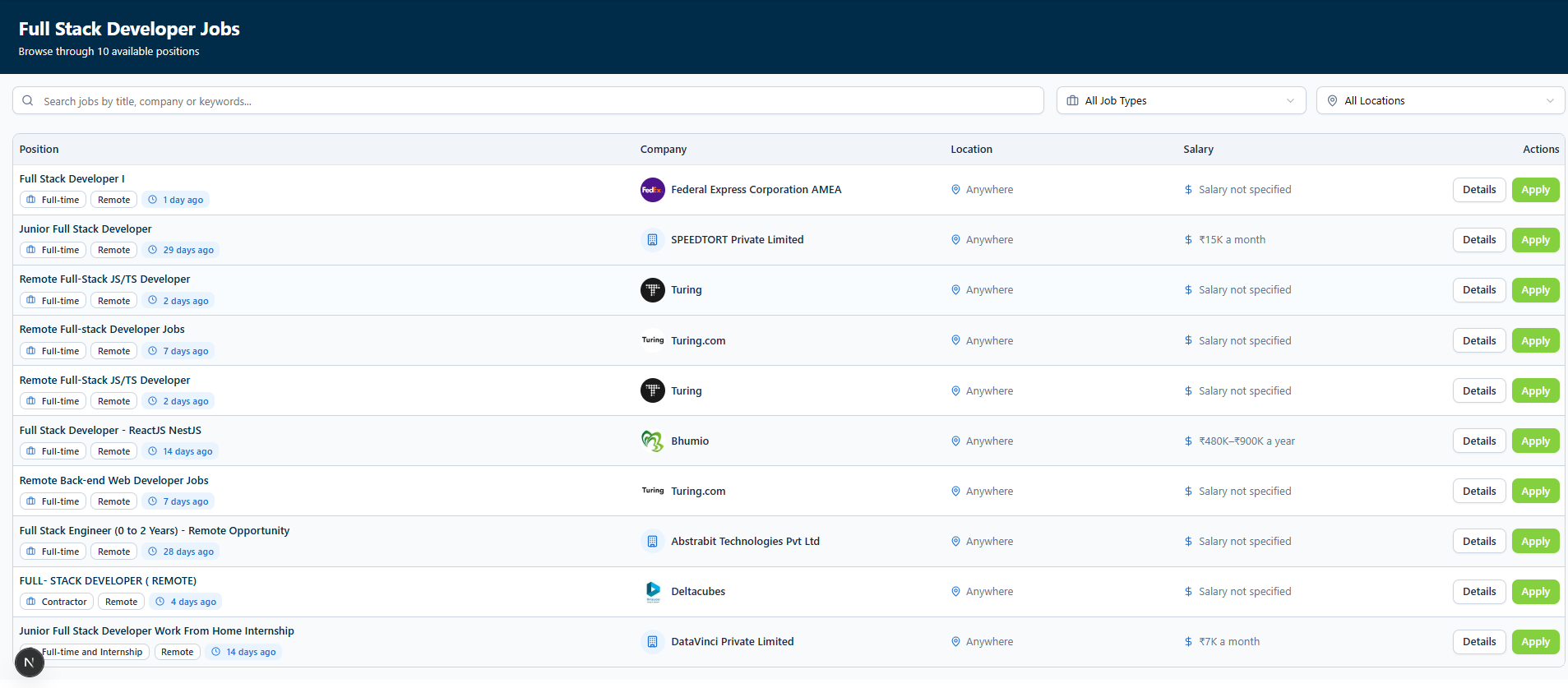Click the search magnifier icon

[x=28, y=100]
